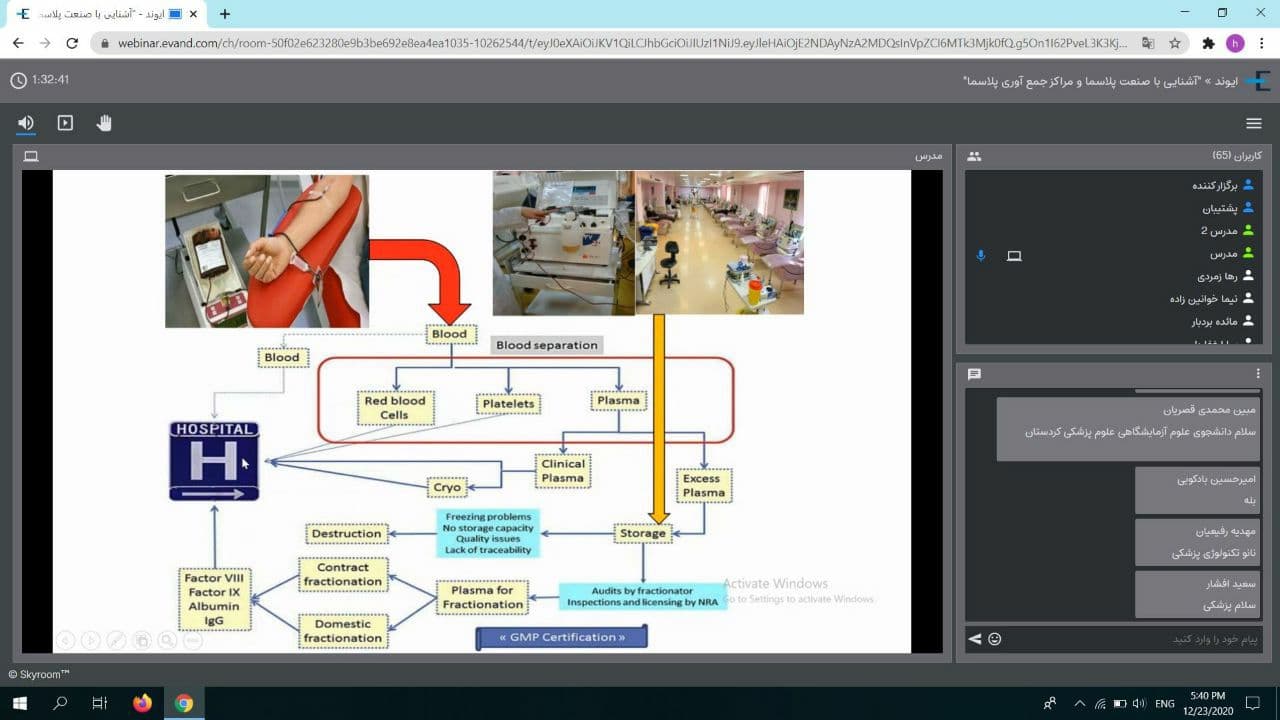Click the chat message from مهدیه رفیعیان
The width and height of the screenshot is (1280, 720).
click(x=1198, y=541)
